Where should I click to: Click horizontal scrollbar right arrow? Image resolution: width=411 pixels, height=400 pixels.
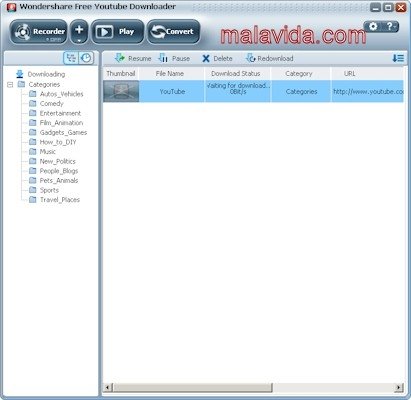click(399, 387)
